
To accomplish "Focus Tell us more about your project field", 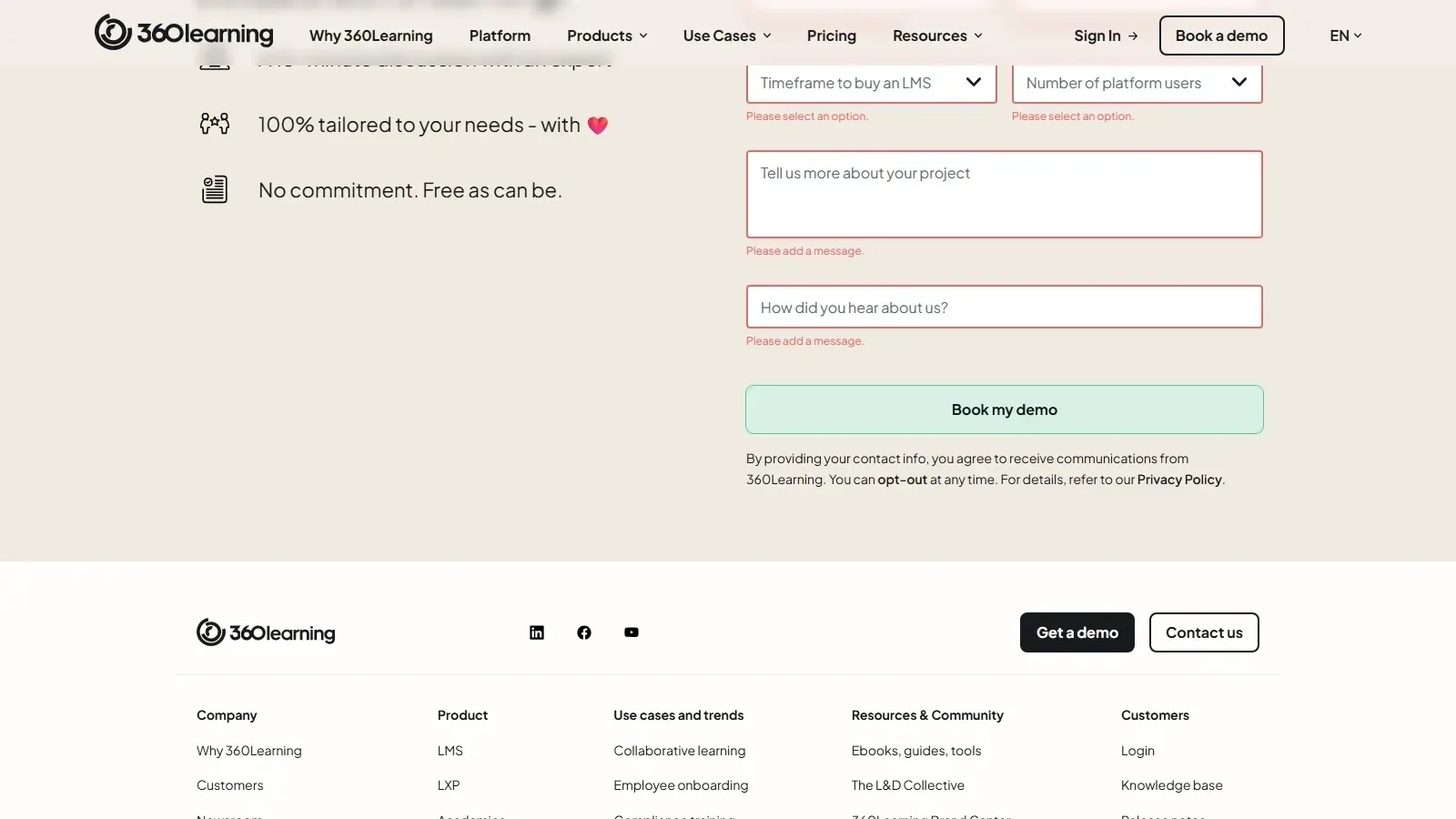I will tap(1005, 195).
